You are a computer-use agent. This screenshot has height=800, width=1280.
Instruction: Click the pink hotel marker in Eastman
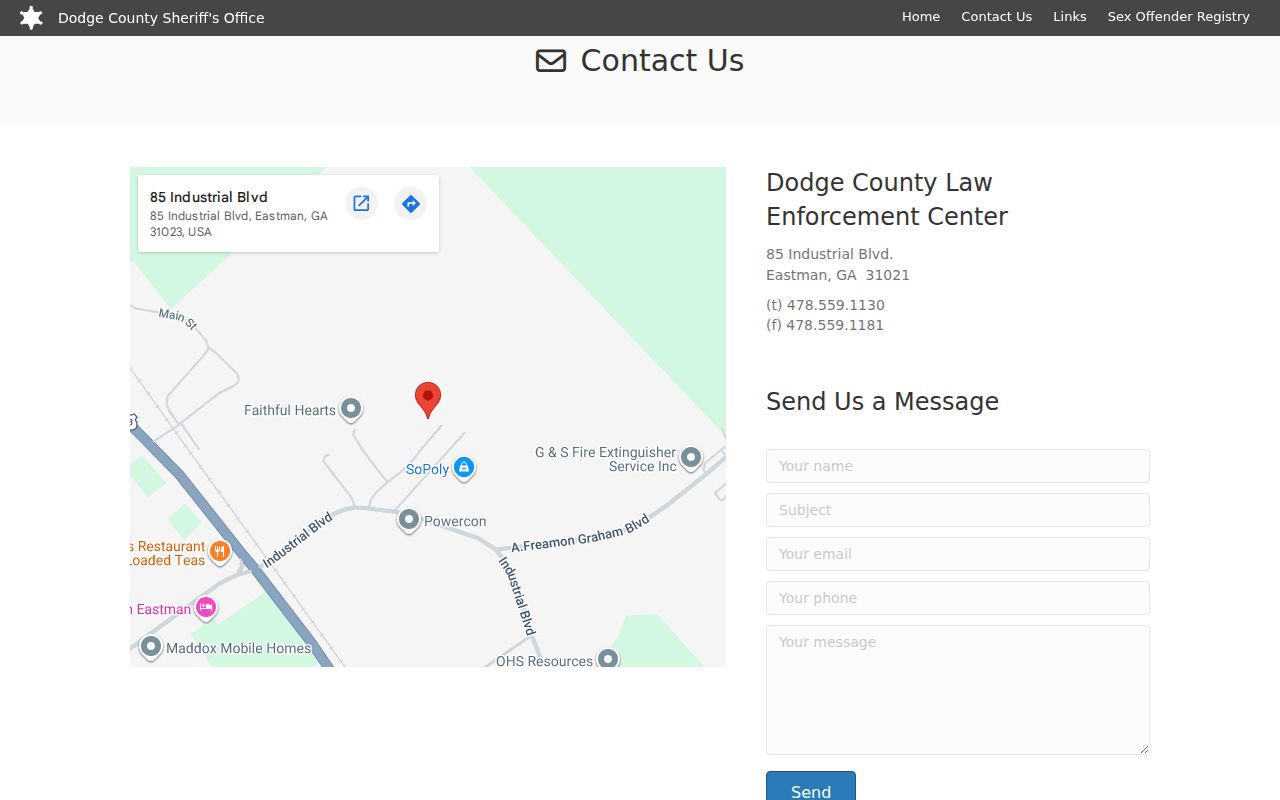point(206,608)
